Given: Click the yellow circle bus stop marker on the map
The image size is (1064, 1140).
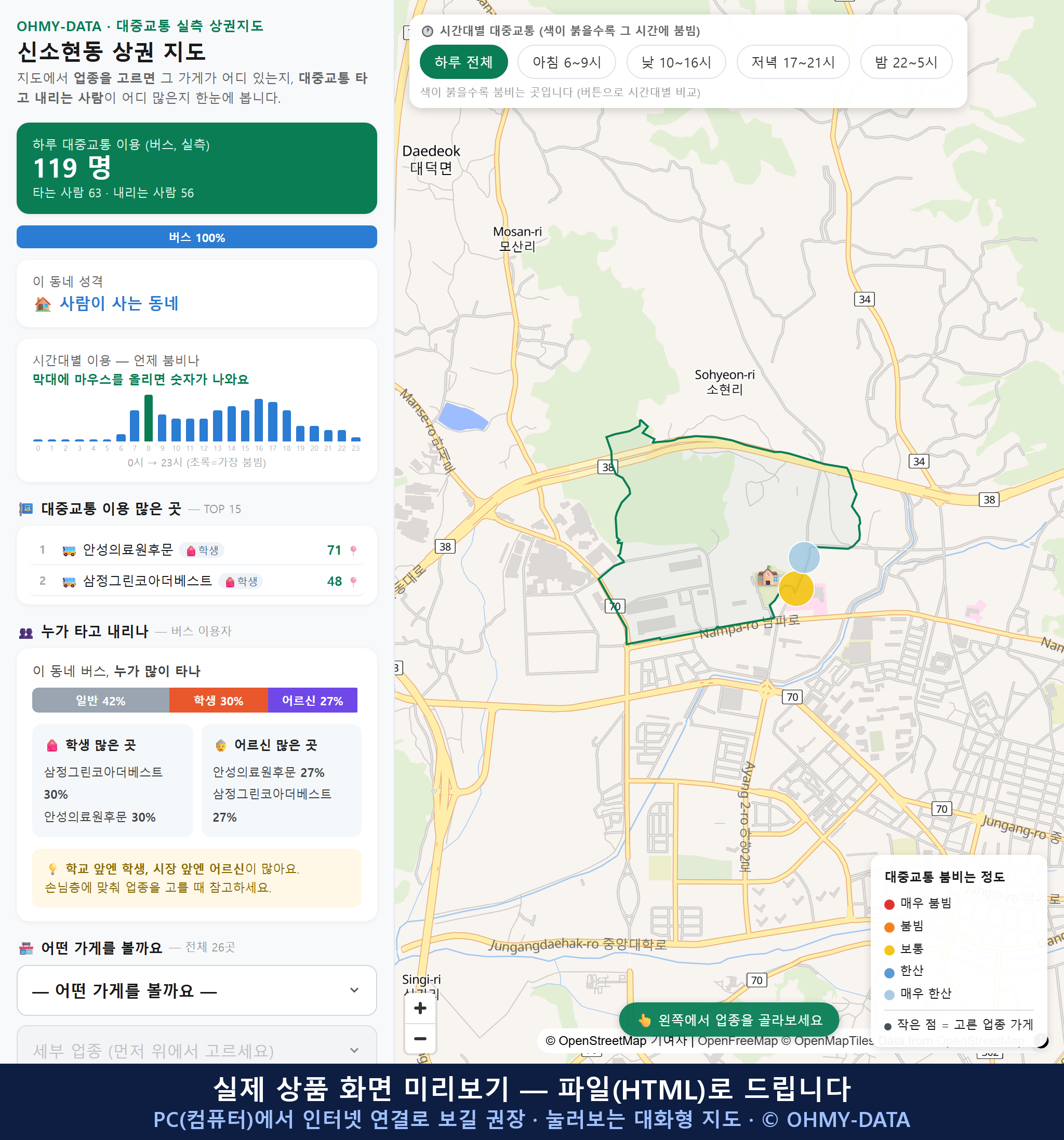Looking at the screenshot, I should pyautogui.click(x=796, y=588).
